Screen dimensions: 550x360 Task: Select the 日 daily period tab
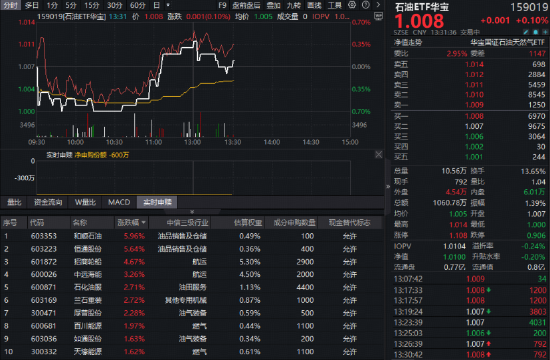click(157, 5)
